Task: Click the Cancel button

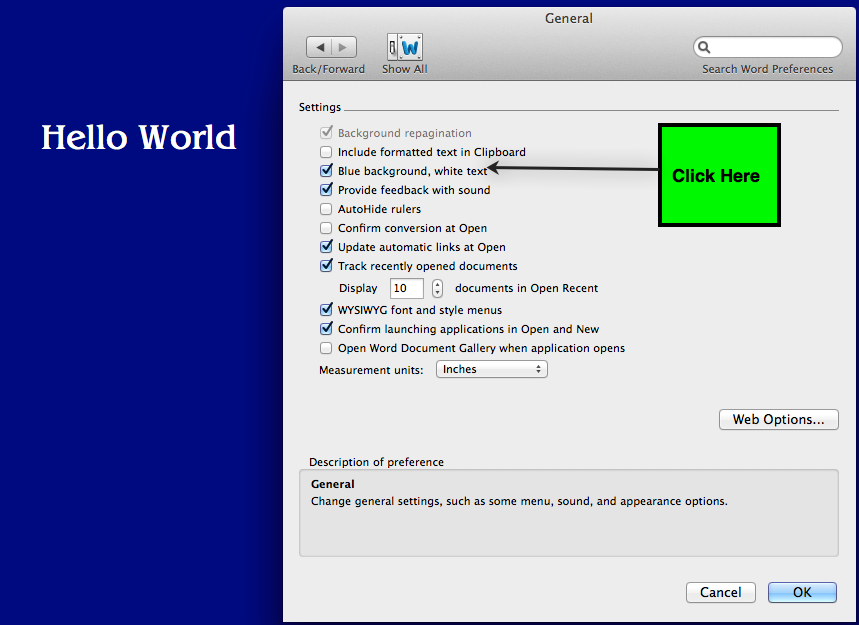Action: [x=720, y=592]
